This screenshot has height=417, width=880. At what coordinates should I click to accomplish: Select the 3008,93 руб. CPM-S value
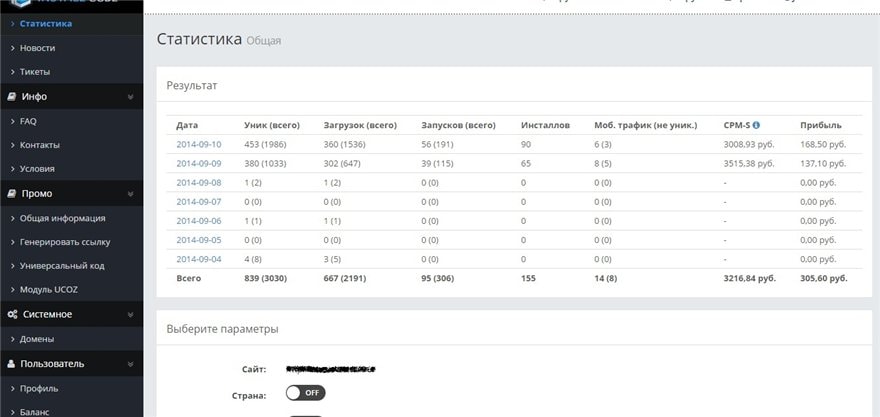click(749, 144)
